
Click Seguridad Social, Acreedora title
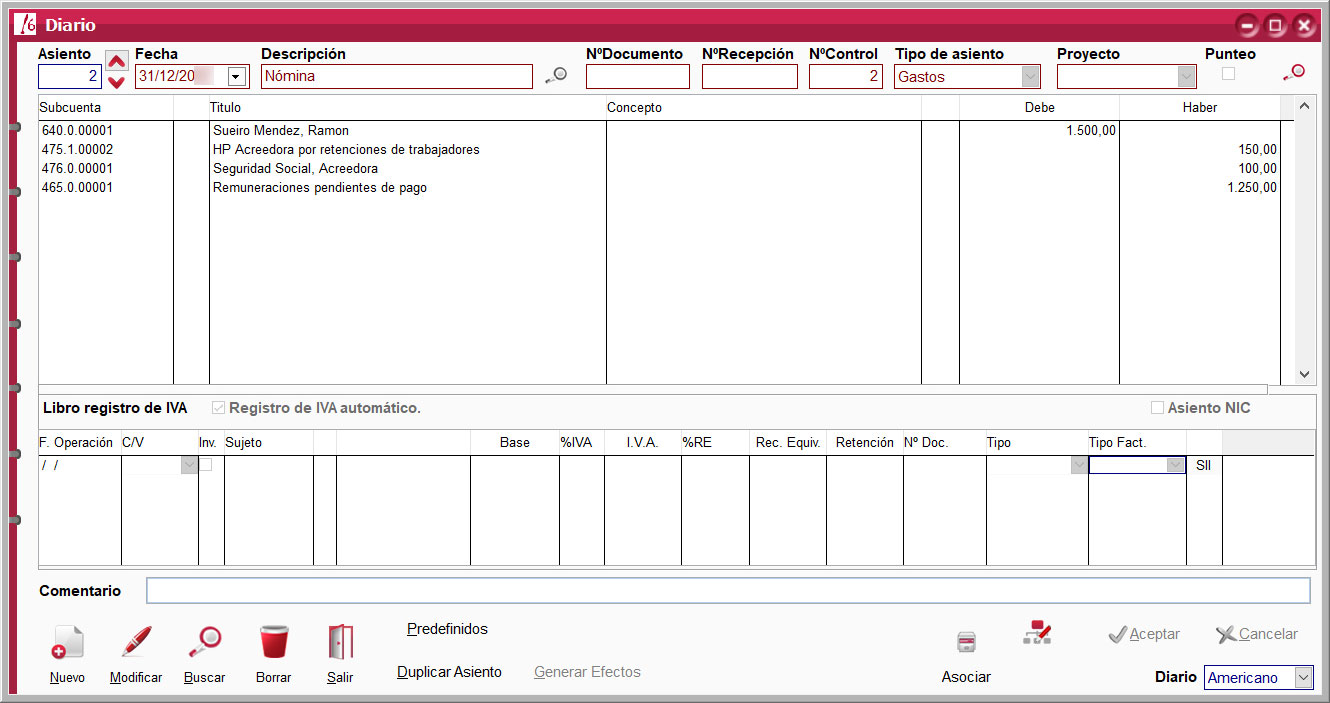pos(296,169)
